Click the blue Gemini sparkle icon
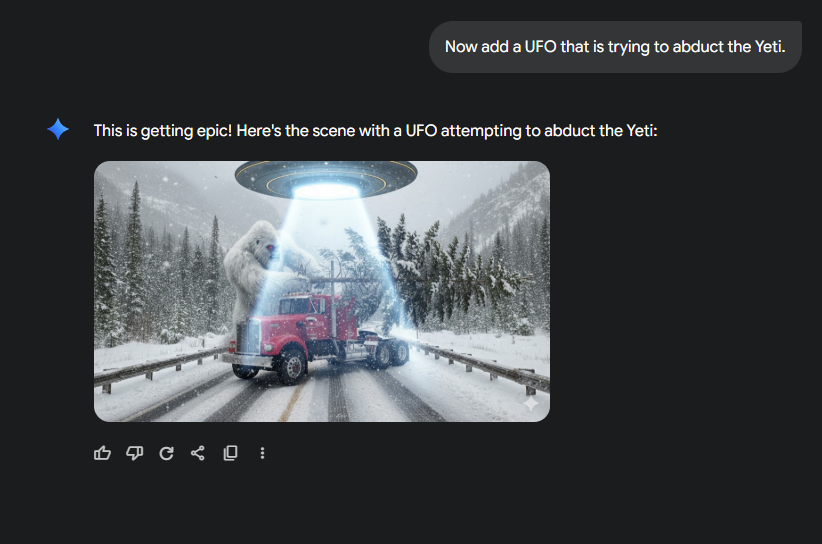 pyautogui.click(x=58, y=129)
